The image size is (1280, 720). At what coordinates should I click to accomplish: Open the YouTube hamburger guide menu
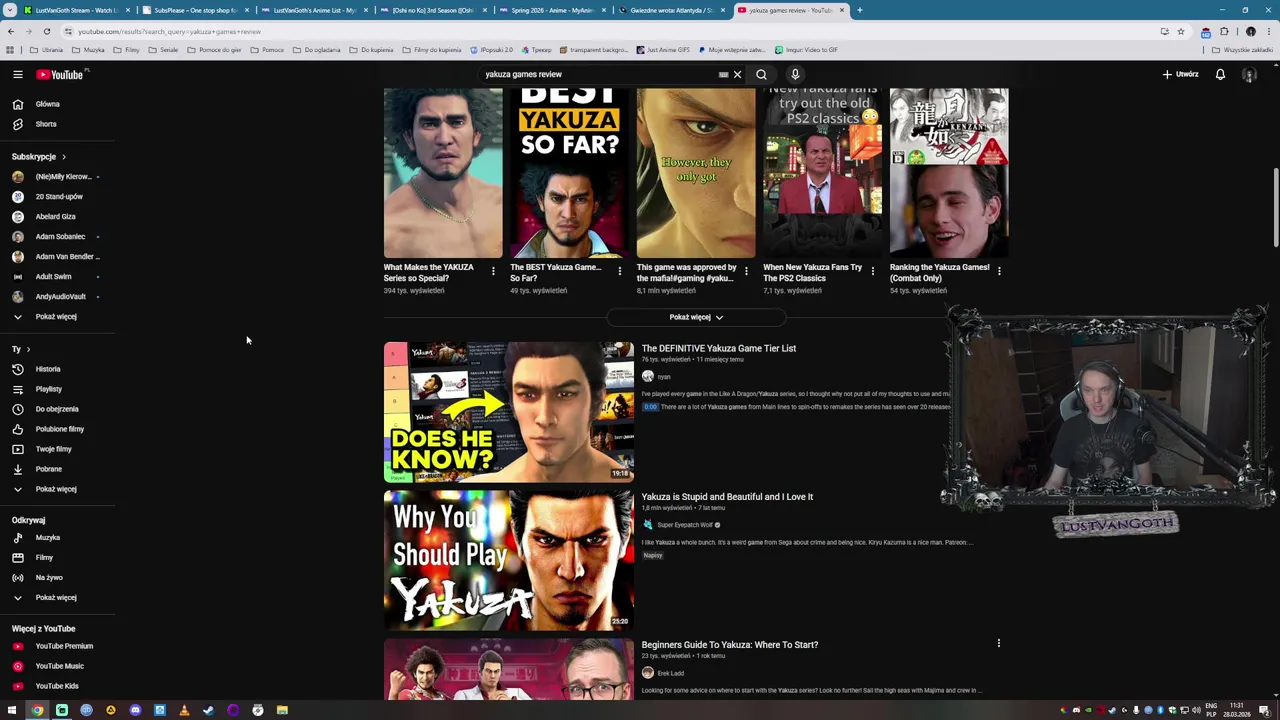(17, 74)
